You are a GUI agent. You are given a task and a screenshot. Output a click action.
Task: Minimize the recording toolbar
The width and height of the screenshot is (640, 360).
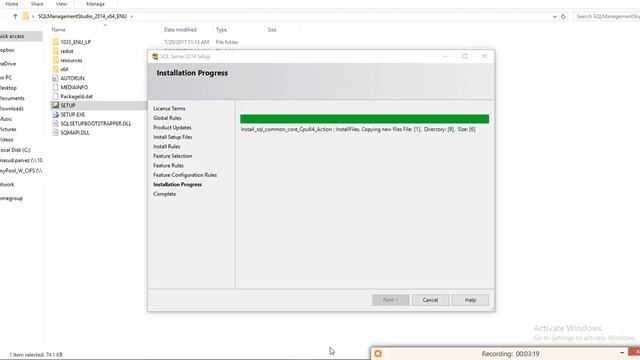click(622, 353)
